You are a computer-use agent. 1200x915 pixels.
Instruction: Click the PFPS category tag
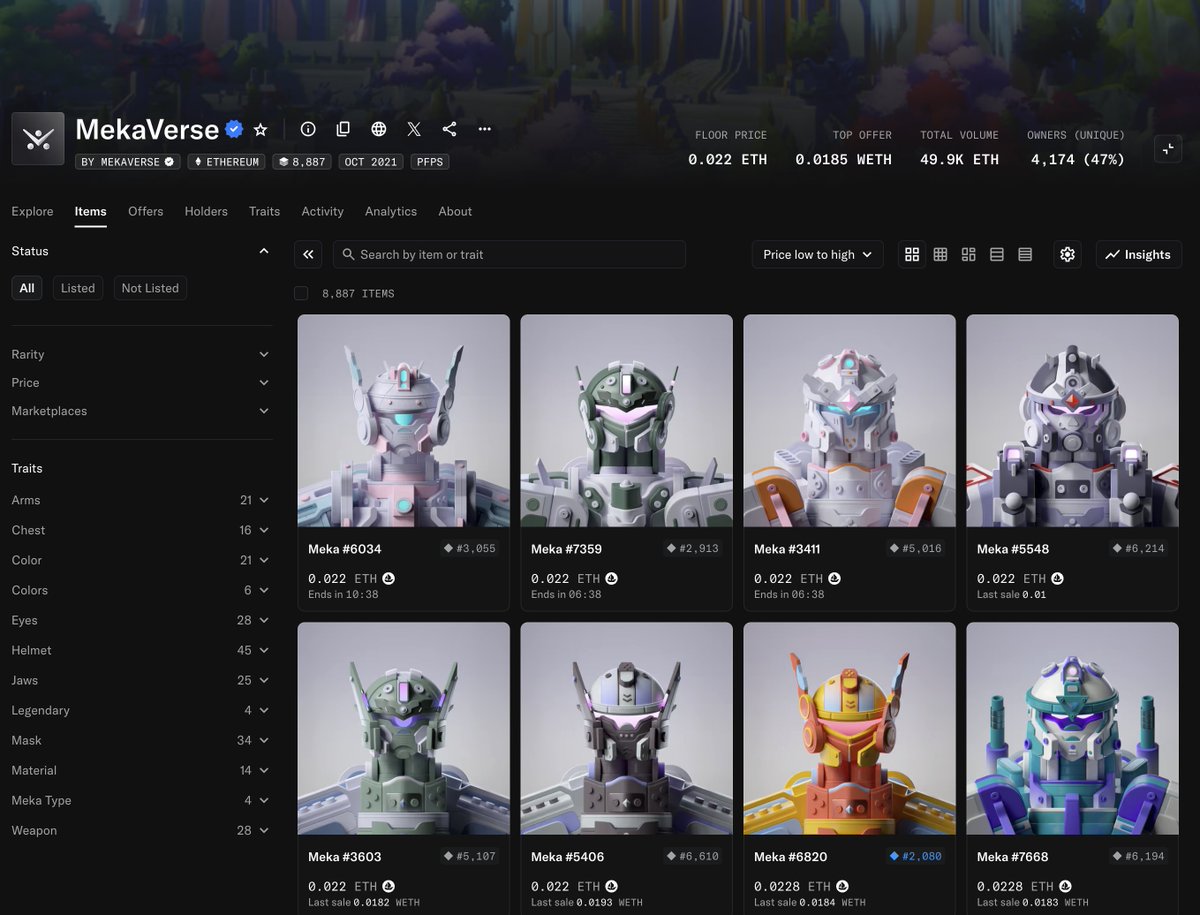pyautogui.click(x=428, y=162)
